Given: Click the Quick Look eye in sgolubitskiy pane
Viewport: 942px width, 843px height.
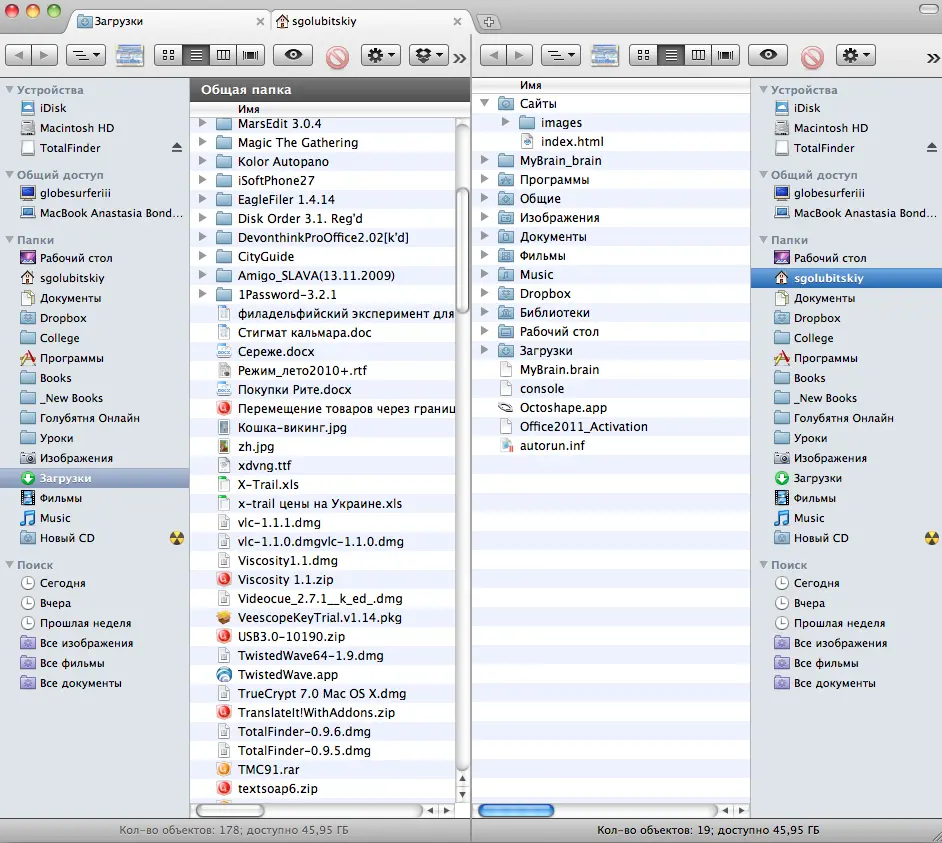Looking at the screenshot, I should click(768, 55).
